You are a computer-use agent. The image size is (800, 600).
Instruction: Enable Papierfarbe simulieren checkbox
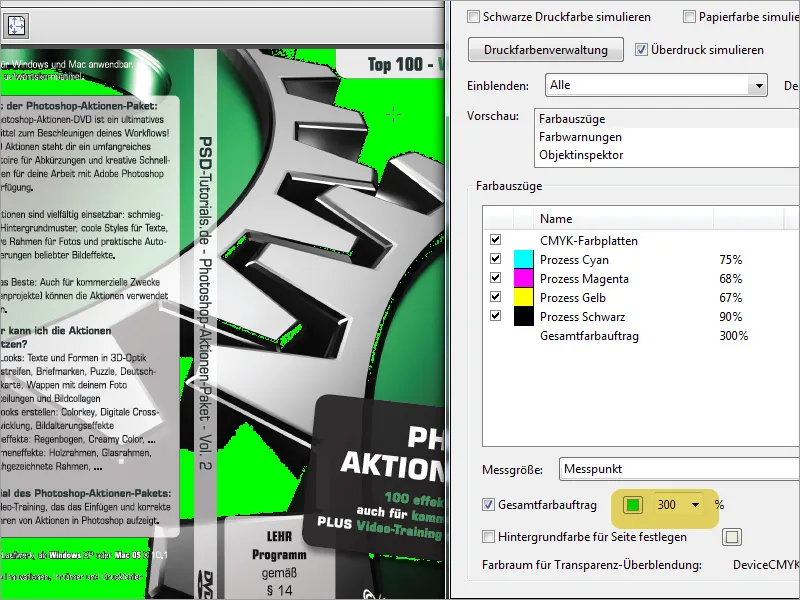click(x=689, y=17)
